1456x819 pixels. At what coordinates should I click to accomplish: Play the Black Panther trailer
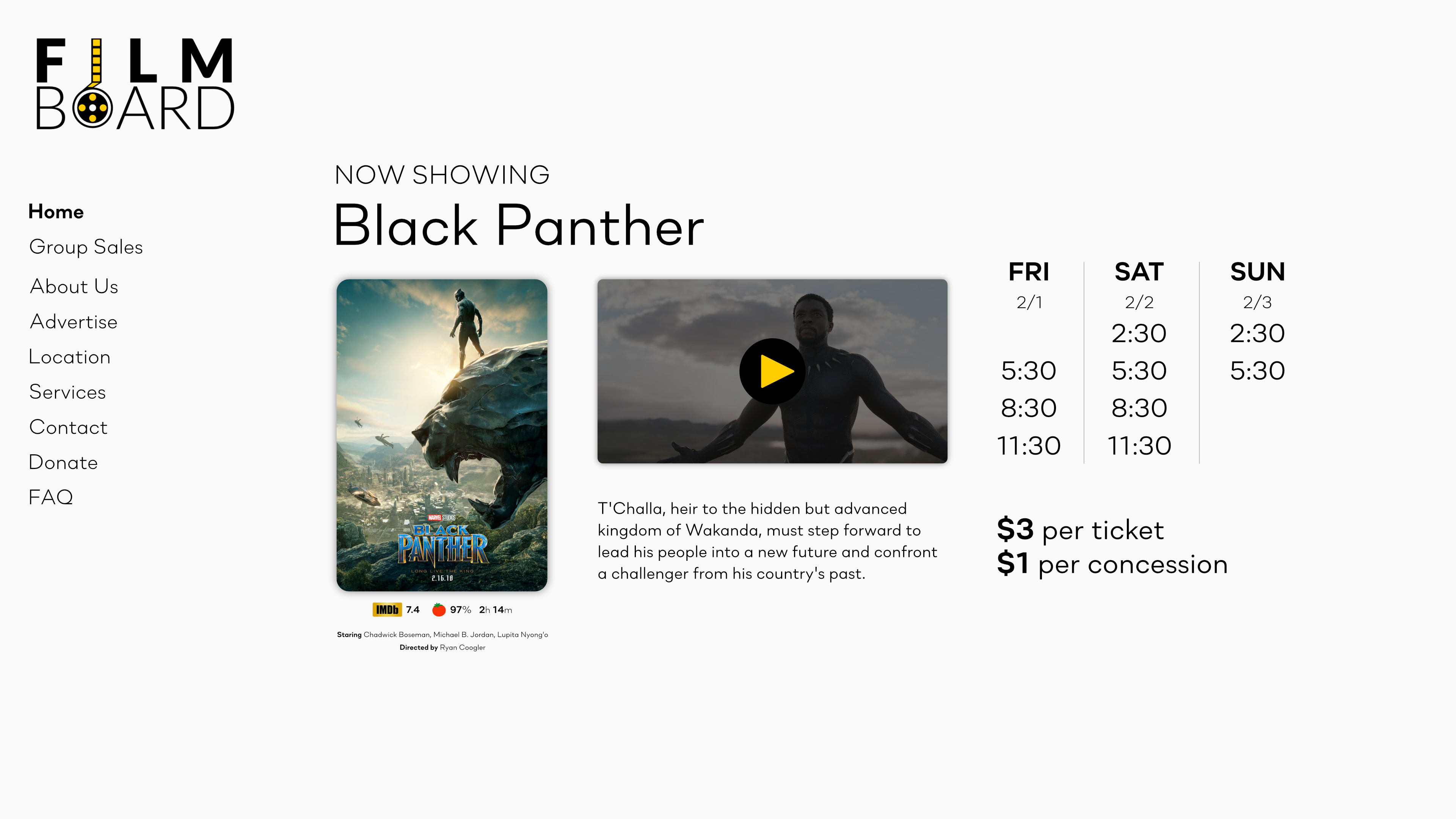pos(772,371)
